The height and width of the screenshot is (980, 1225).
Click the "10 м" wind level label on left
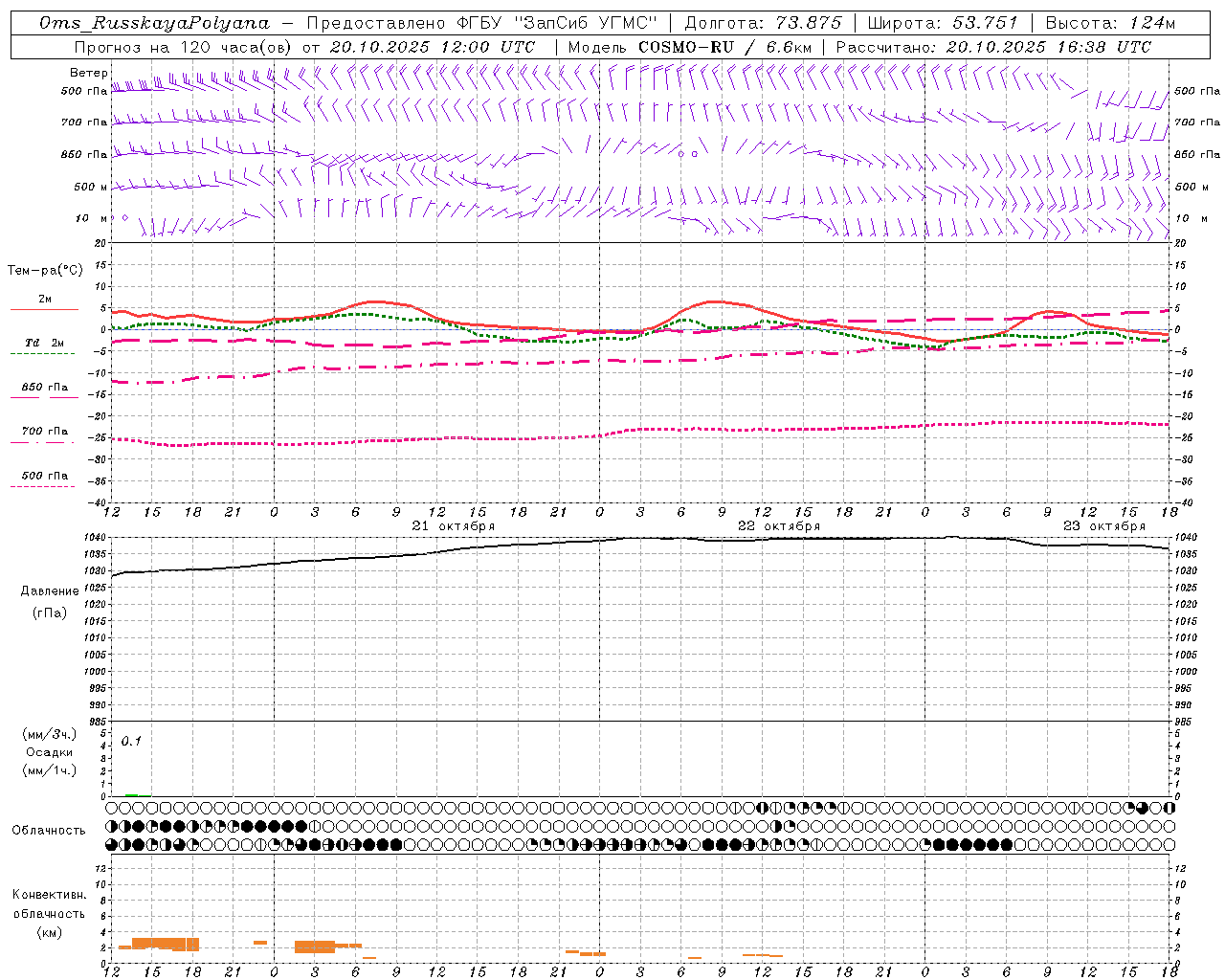pyautogui.click(x=92, y=219)
